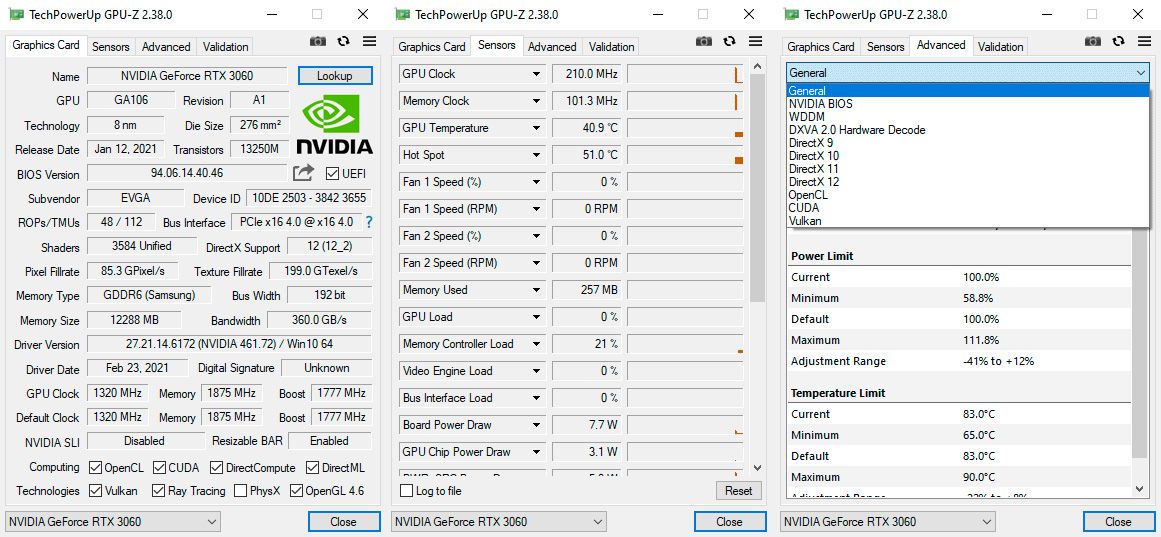Screen dimensions: 1161x537
Task: Select DXVA 2.0 Hardware Decode option
Action: (x=967, y=130)
